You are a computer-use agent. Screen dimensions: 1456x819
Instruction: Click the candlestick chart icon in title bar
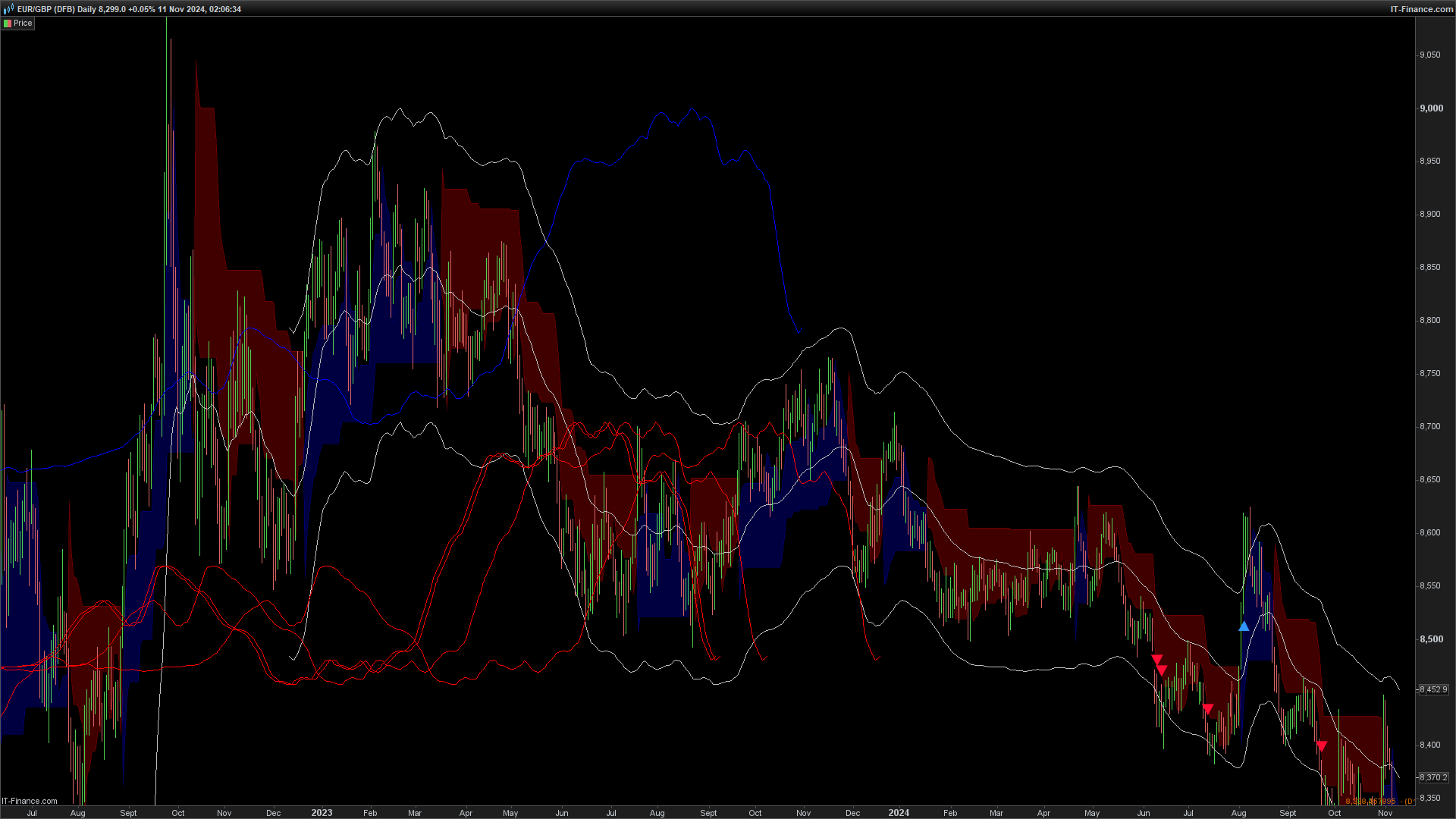[x=8, y=9]
